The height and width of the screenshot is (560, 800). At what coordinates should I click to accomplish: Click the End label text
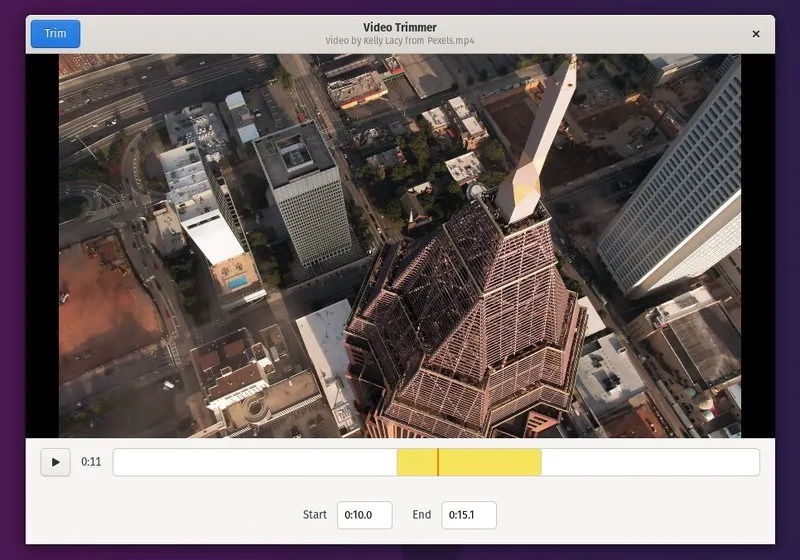(421, 515)
